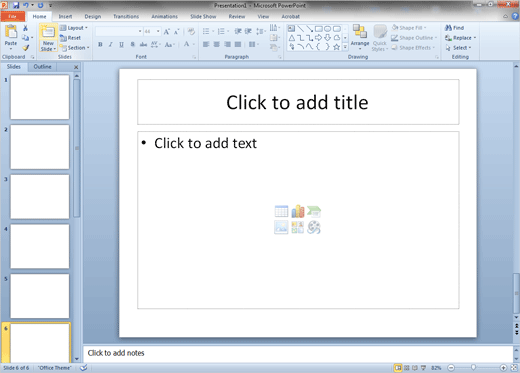Open the Arrange dropdown
This screenshot has height=373, width=520.
click(x=360, y=38)
